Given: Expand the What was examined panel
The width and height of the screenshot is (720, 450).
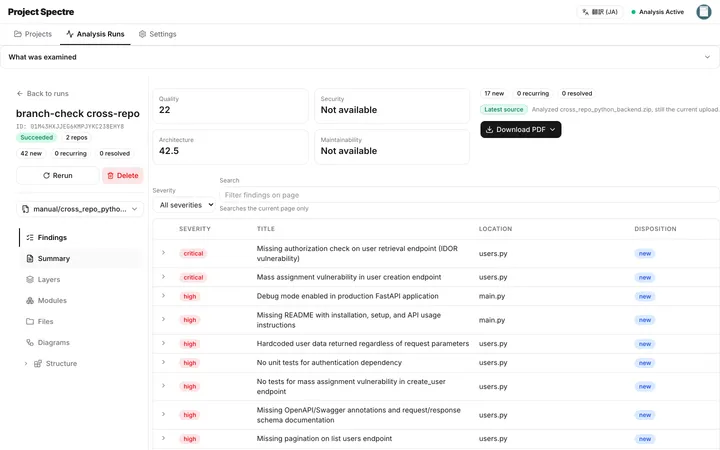Looking at the screenshot, I should pos(360,57).
